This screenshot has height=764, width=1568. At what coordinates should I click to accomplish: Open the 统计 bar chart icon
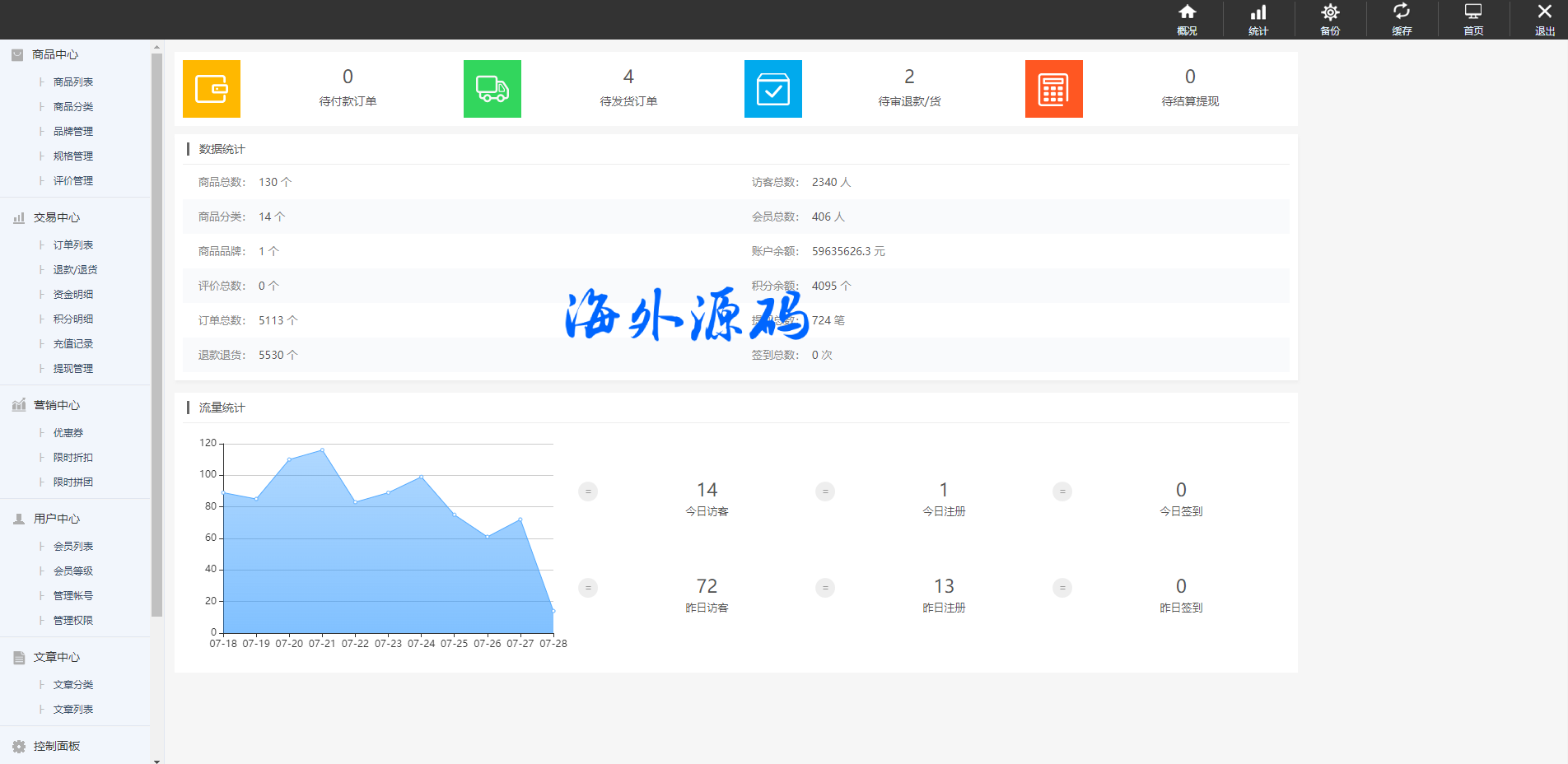(x=1258, y=19)
